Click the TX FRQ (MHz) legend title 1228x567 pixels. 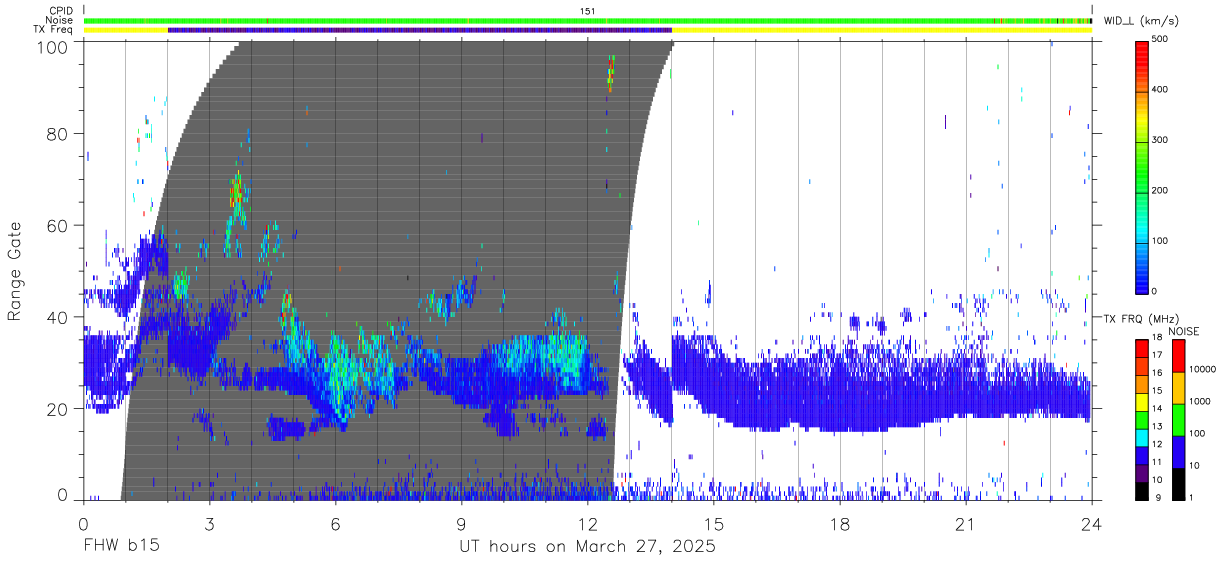click(1141, 319)
